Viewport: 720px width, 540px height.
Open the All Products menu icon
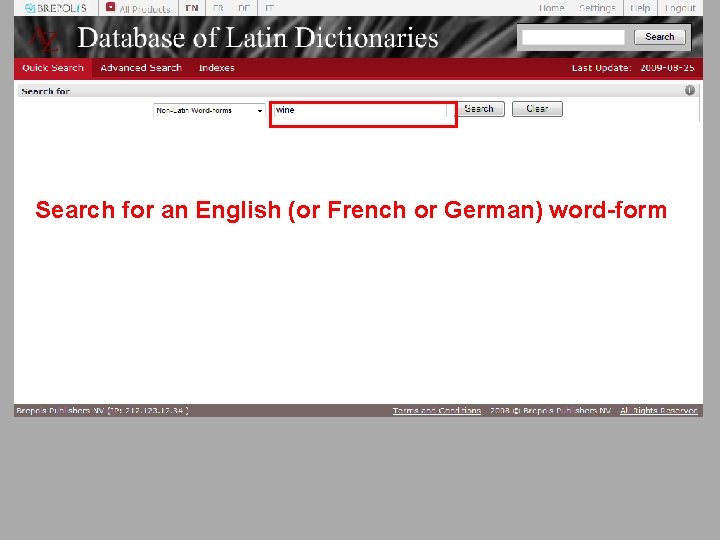click(110, 7)
